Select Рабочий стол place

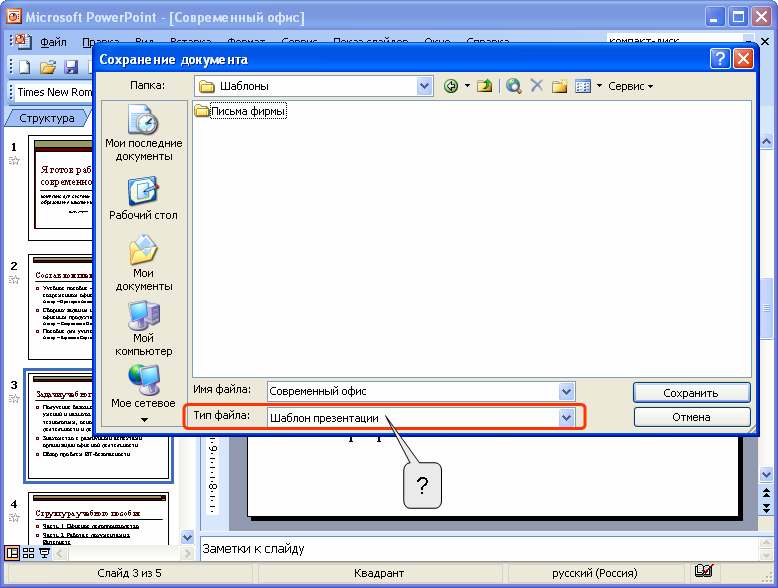143,198
